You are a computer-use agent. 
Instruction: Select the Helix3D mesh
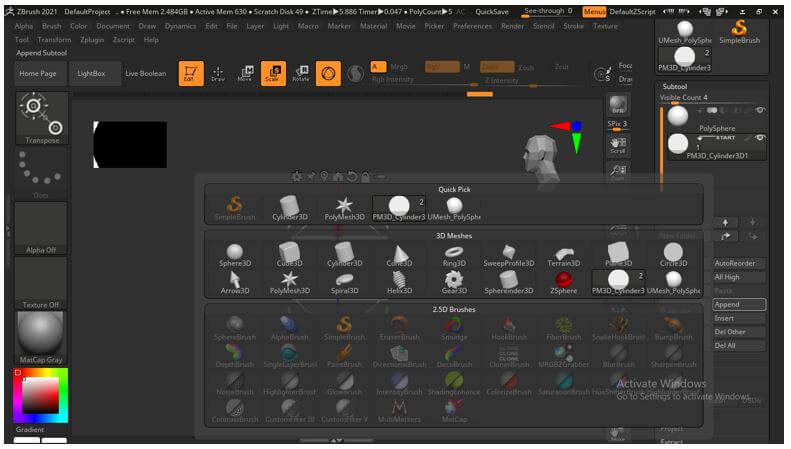click(400, 283)
